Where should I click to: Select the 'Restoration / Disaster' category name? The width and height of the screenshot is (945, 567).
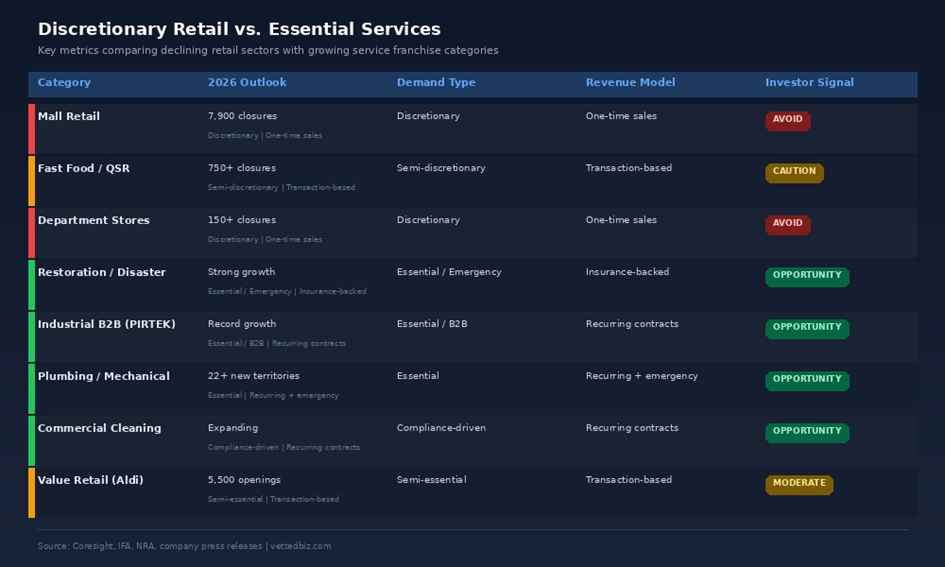coord(101,272)
